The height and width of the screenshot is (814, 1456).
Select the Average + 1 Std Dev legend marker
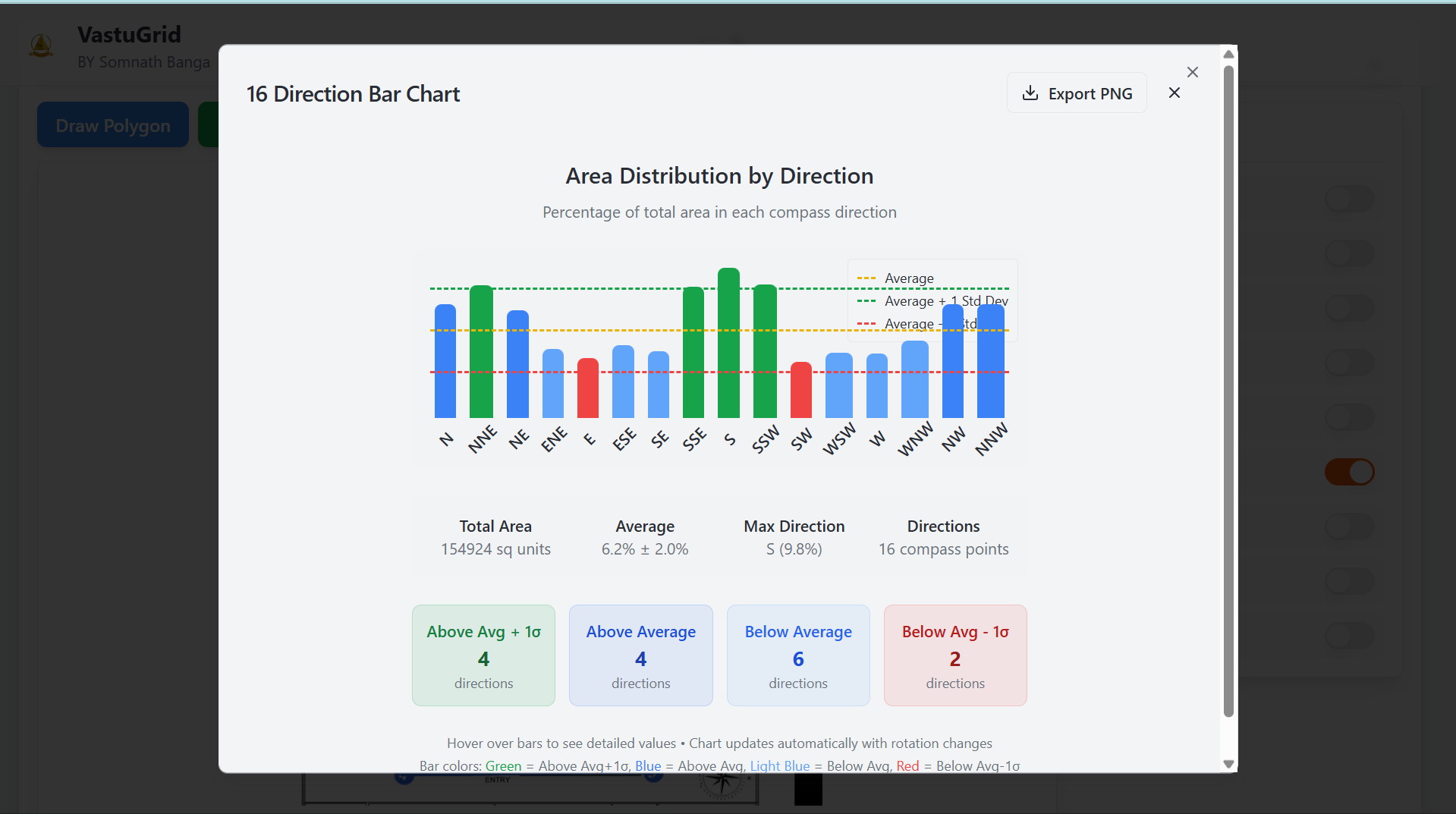pyautogui.click(x=866, y=301)
